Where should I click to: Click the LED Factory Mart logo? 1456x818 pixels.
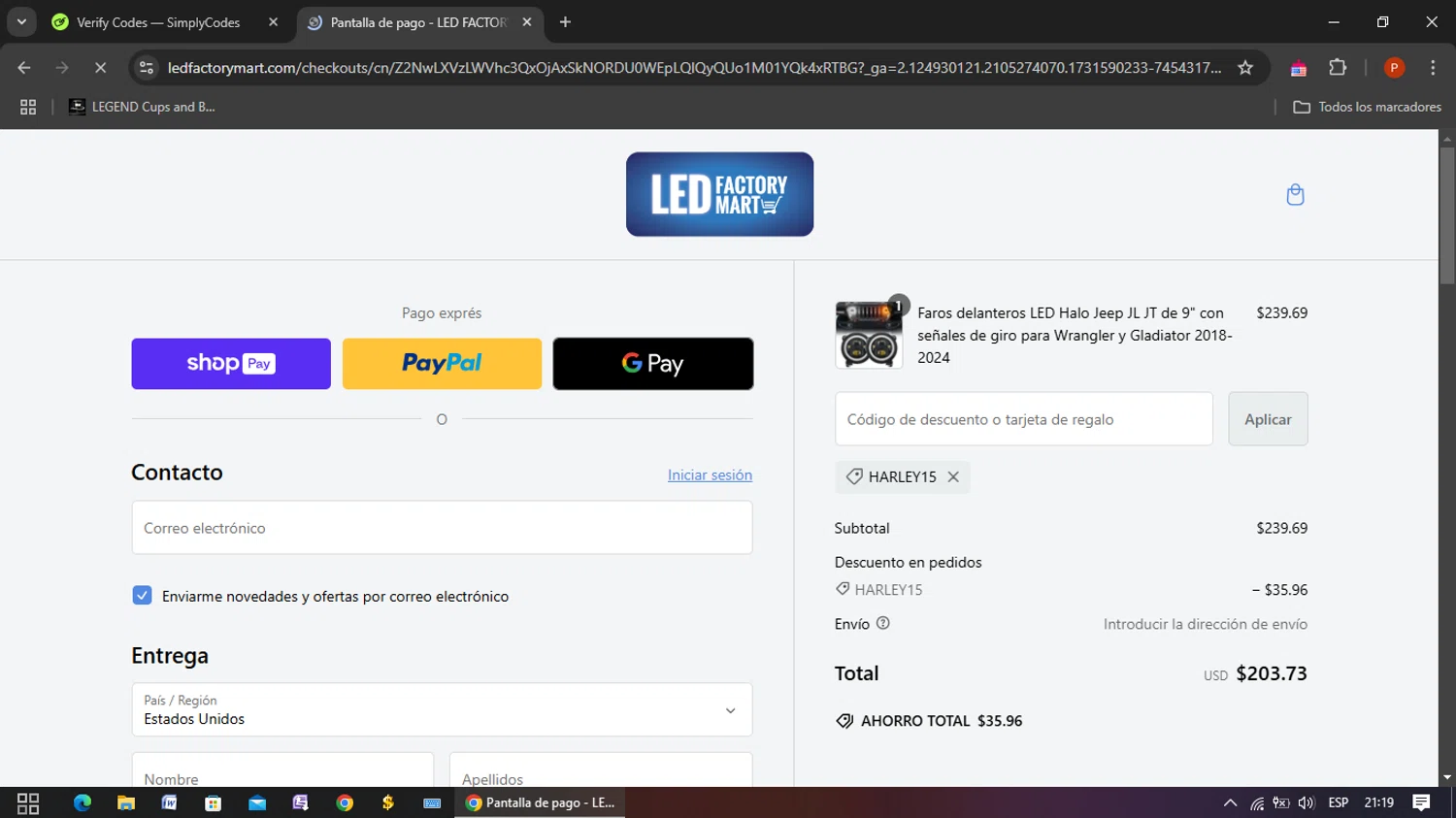click(719, 194)
